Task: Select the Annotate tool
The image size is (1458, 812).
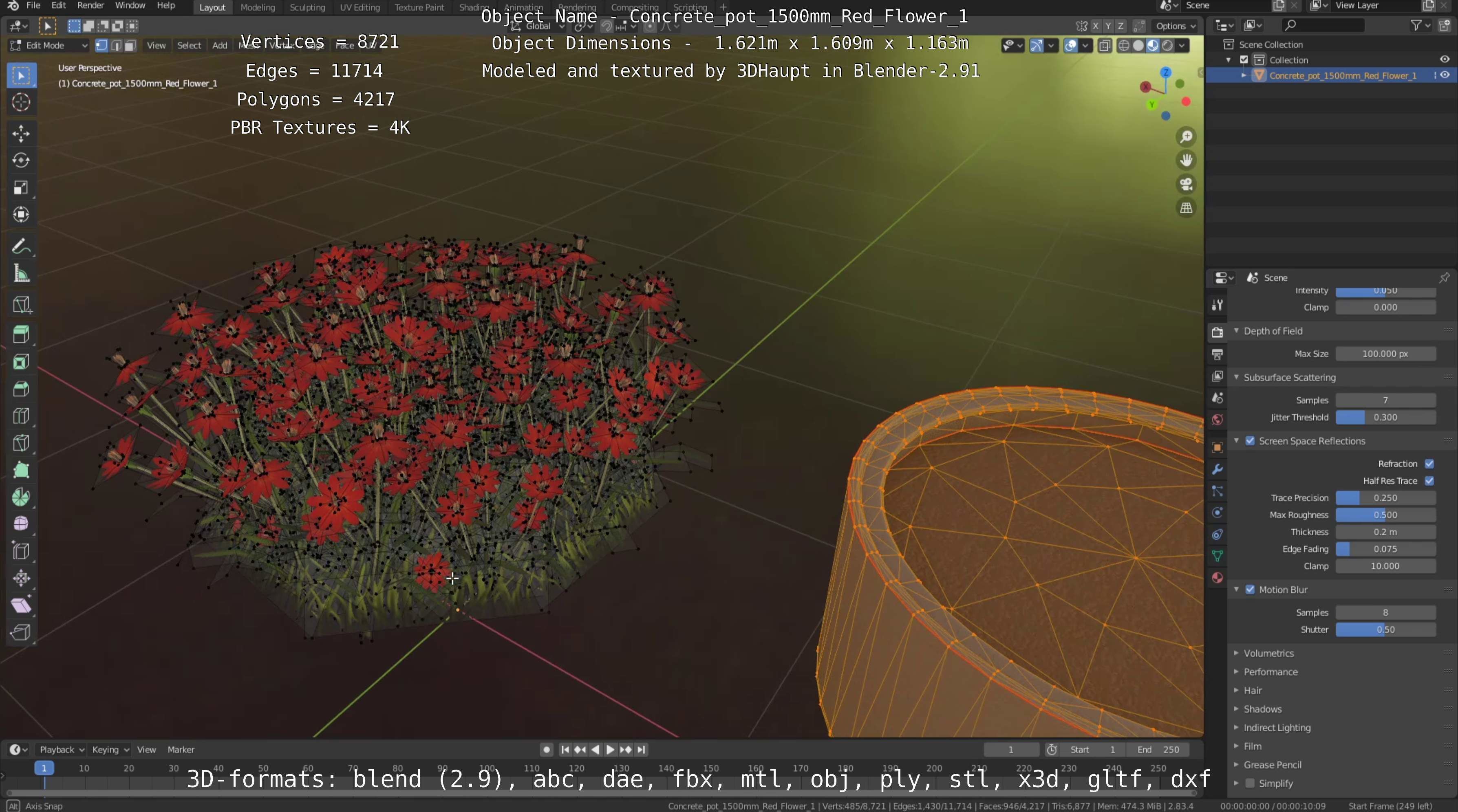Action: click(22, 247)
